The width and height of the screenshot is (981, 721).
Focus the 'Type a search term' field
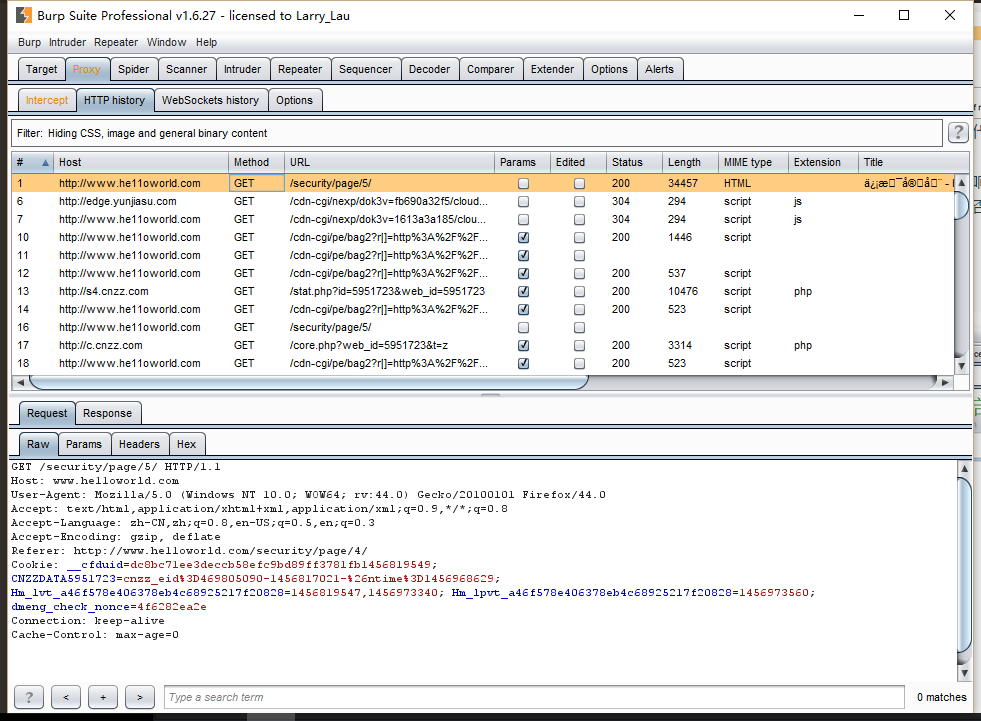pos(534,697)
